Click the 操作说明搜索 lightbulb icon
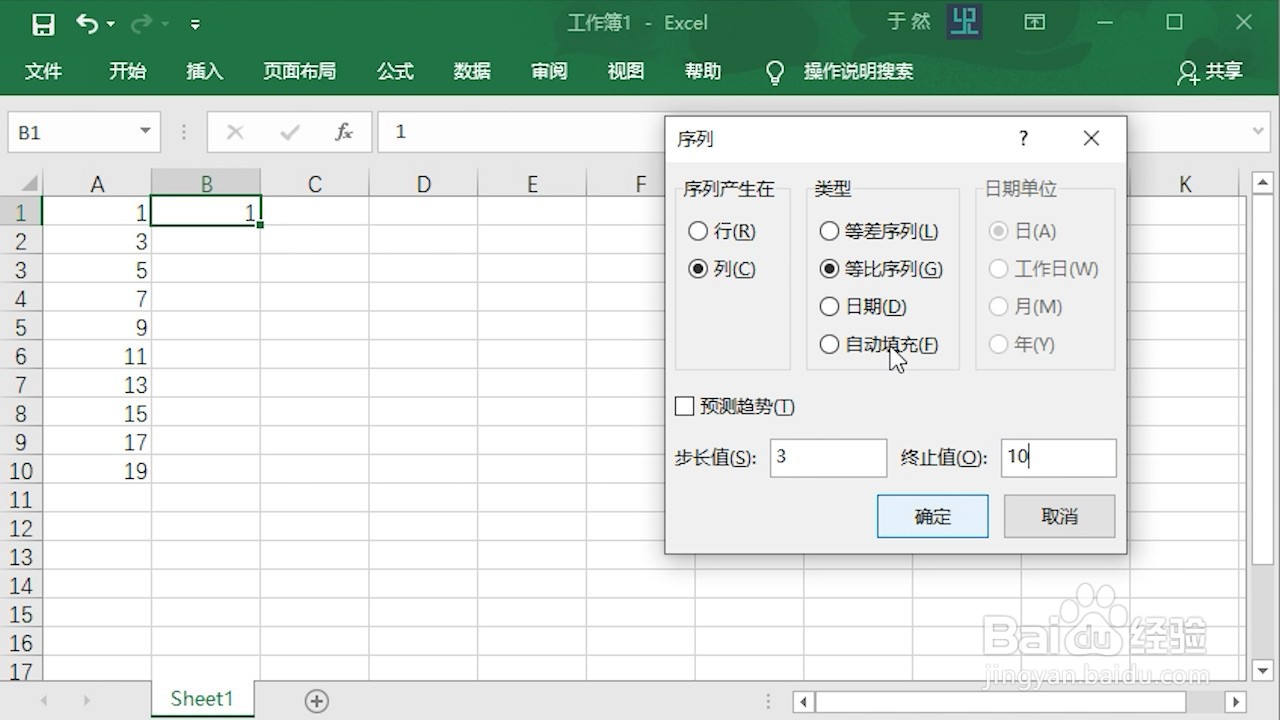1280x720 pixels. (775, 71)
